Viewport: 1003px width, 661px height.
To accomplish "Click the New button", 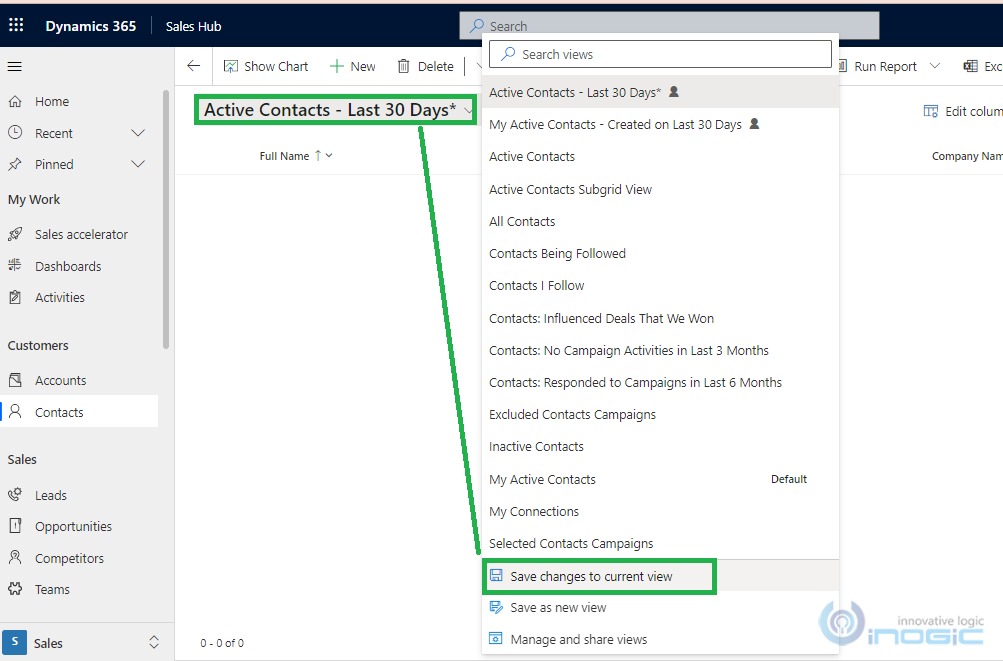I will click(352, 67).
